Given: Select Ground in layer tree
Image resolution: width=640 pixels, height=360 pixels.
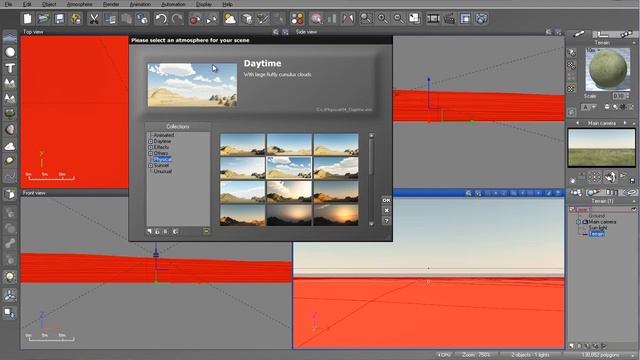Looking at the screenshot, I should point(597,216).
